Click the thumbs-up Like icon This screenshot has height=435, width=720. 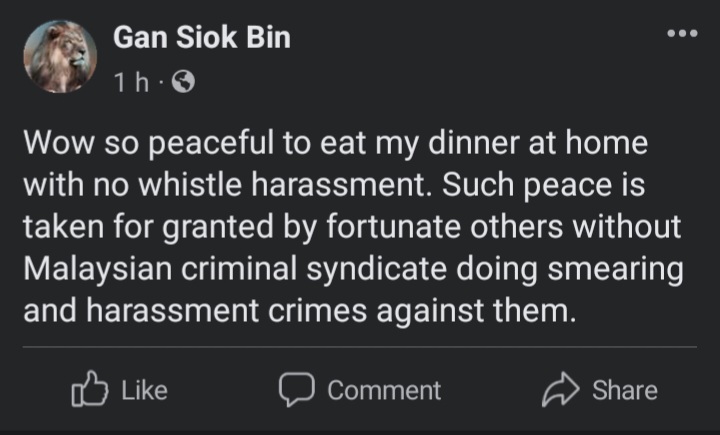pos(90,390)
